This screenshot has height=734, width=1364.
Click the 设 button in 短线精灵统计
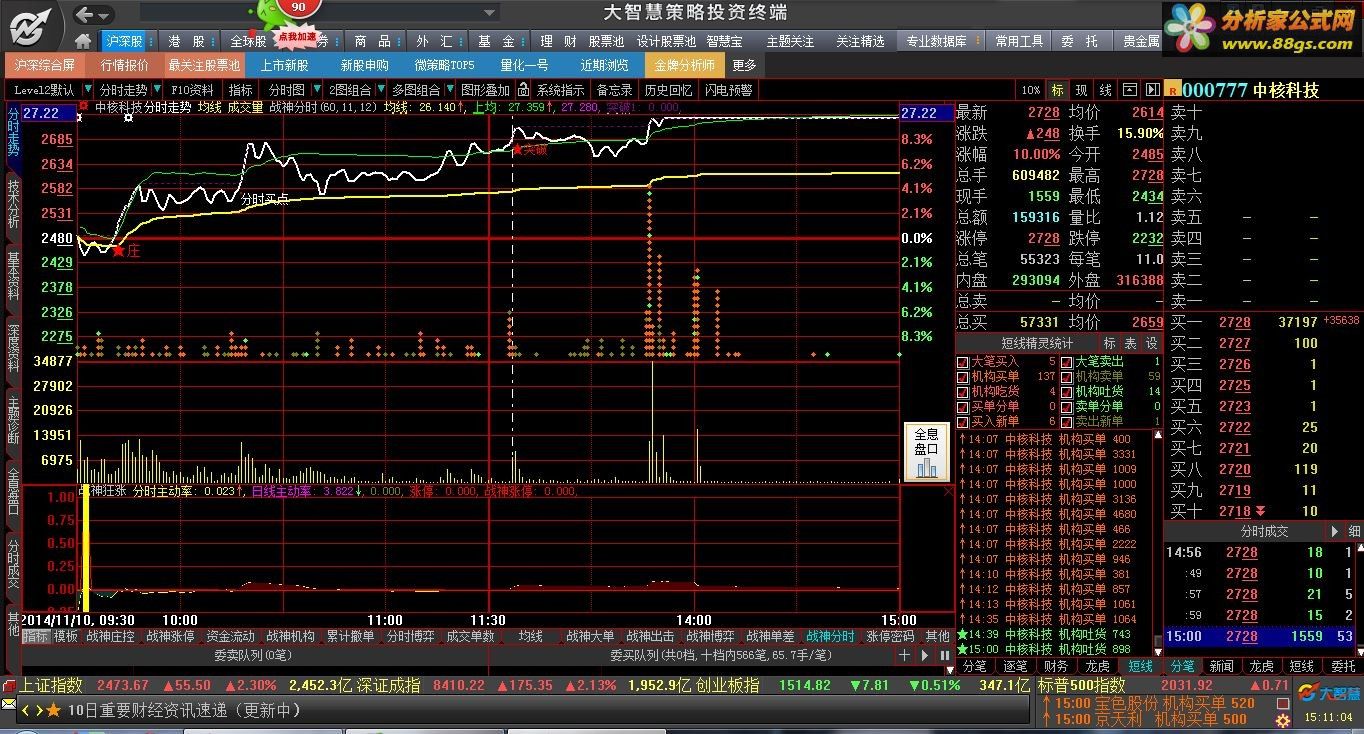1151,343
